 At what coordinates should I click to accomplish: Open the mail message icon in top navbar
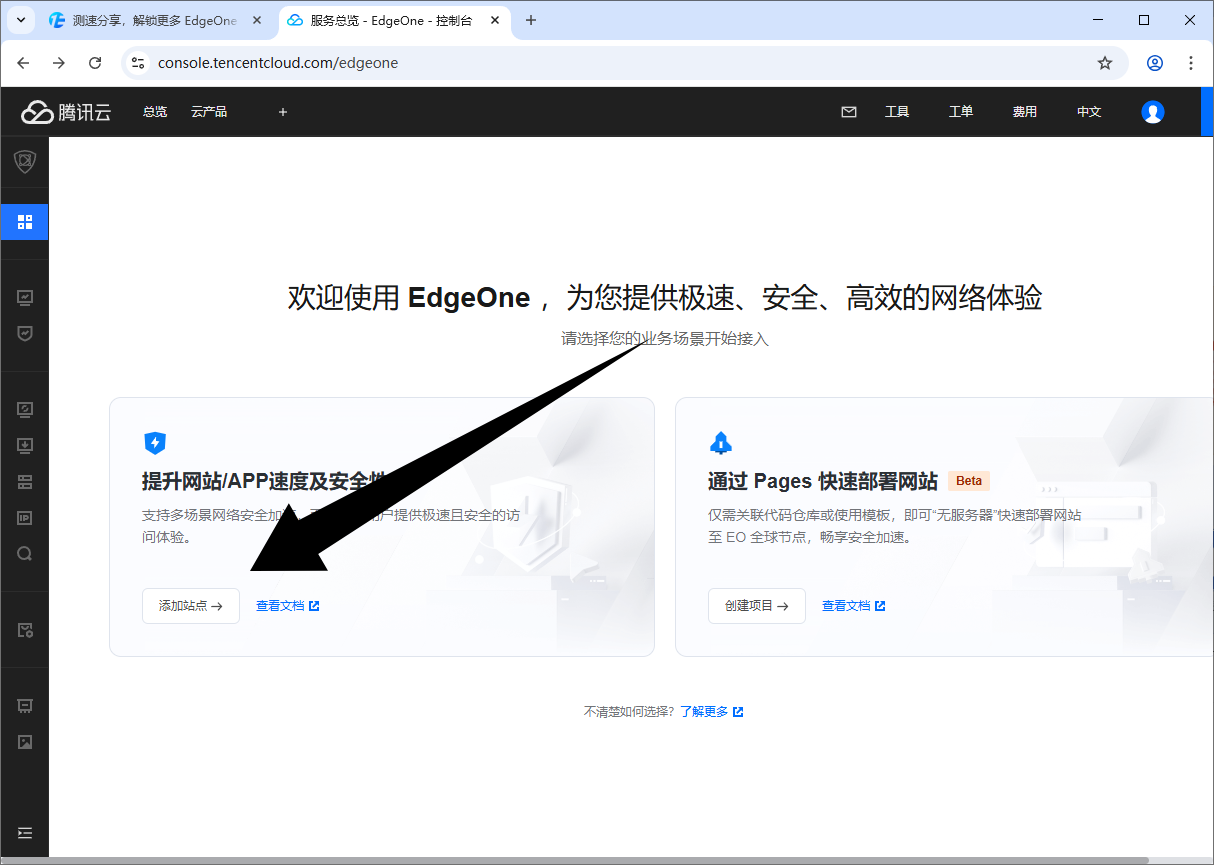tap(849, 111)
